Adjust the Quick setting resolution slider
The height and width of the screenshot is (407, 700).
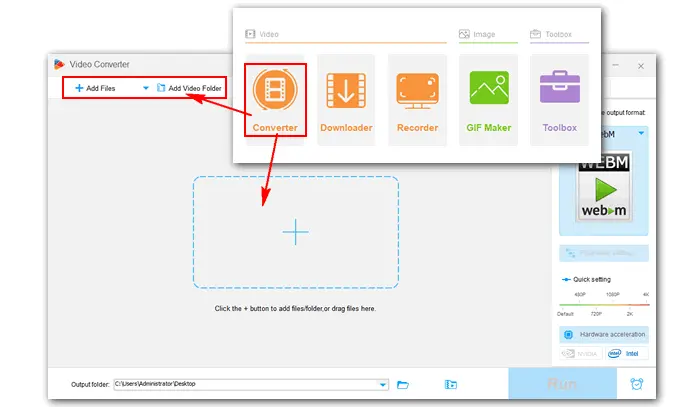(x=604, y=305)
